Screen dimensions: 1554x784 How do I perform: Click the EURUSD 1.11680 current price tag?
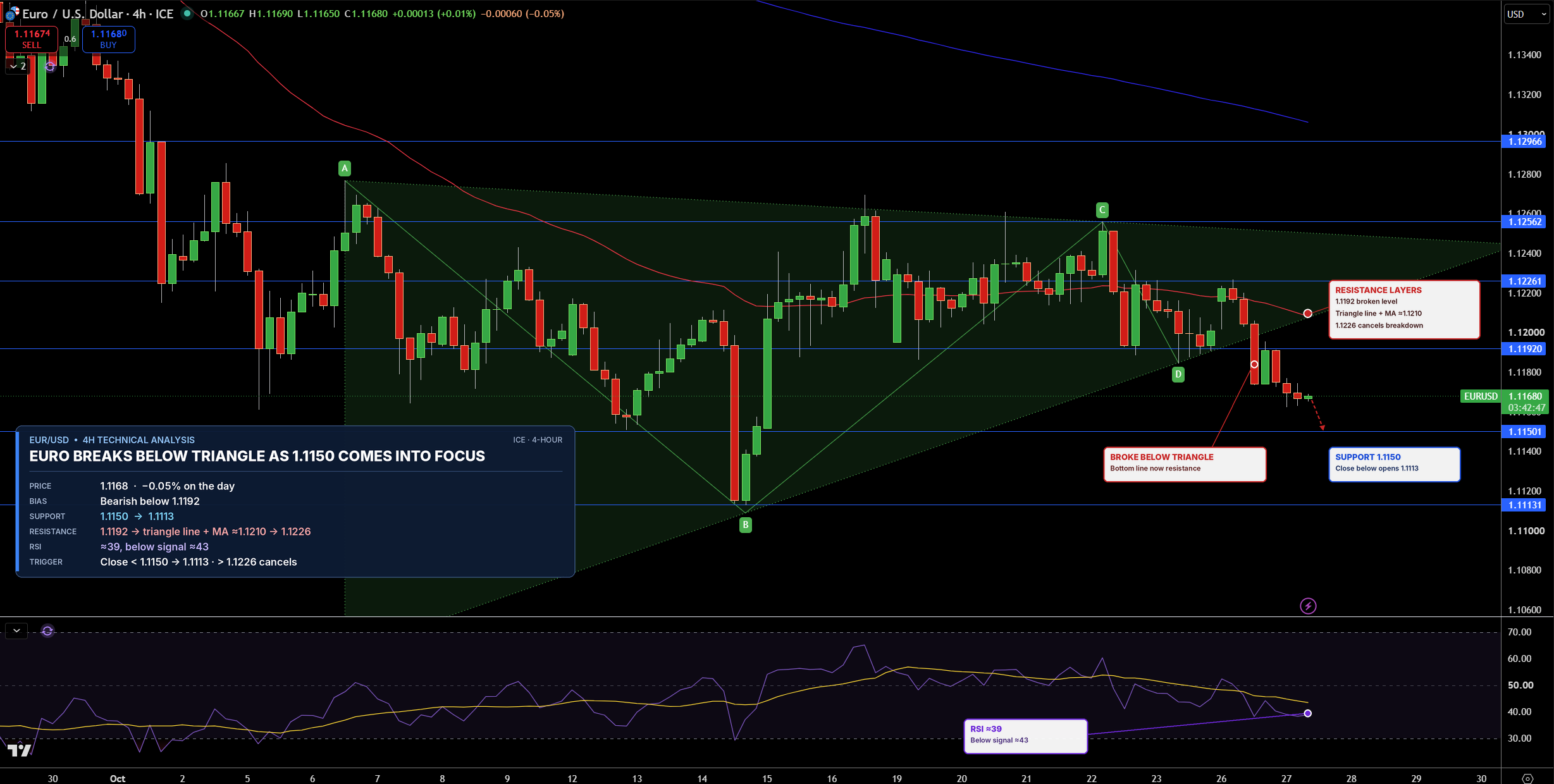(1504, 396)
